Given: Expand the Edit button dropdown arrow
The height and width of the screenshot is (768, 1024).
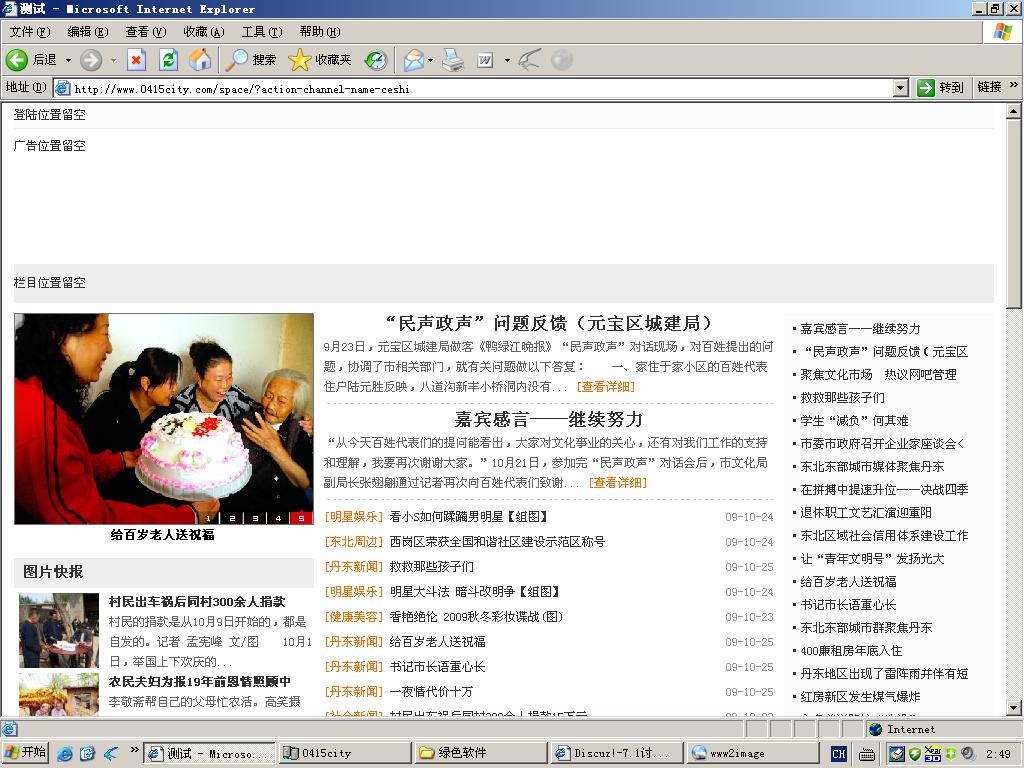Looking at the screenshot, I should click(507, 60).
